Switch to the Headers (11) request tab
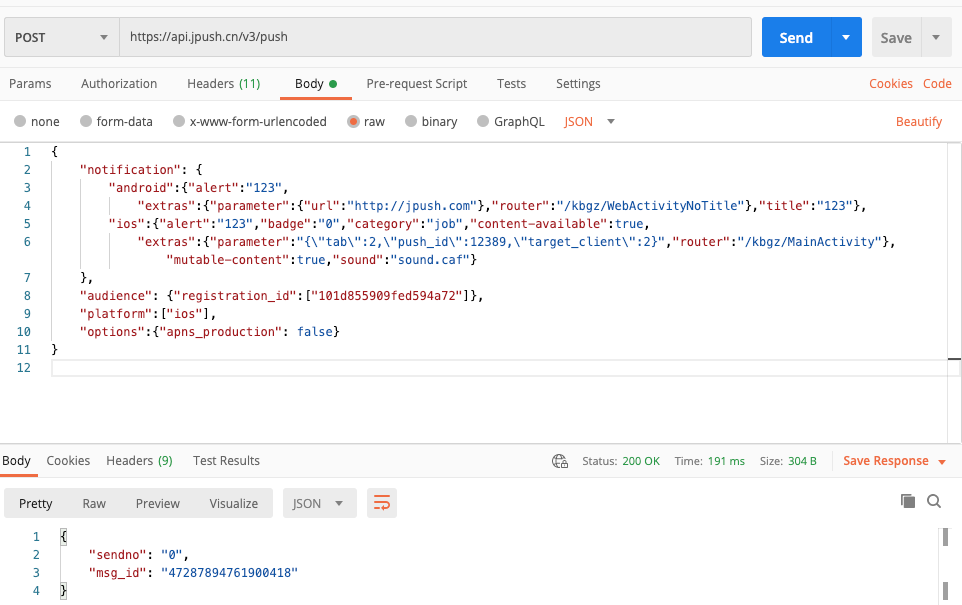962x605 pixels. click(223, 84)
